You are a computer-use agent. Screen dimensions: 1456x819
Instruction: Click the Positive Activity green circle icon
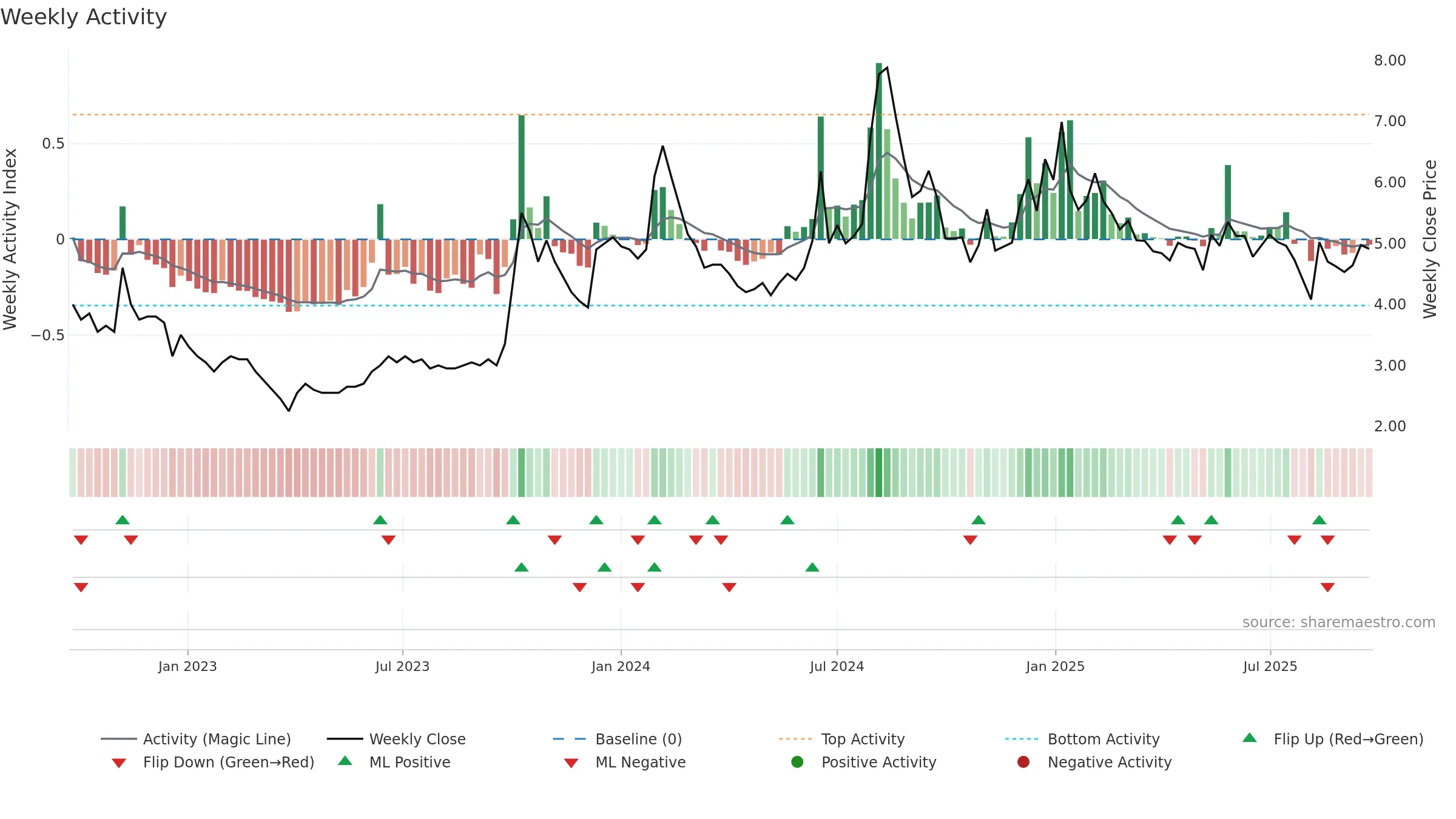(x=797, y=762)
